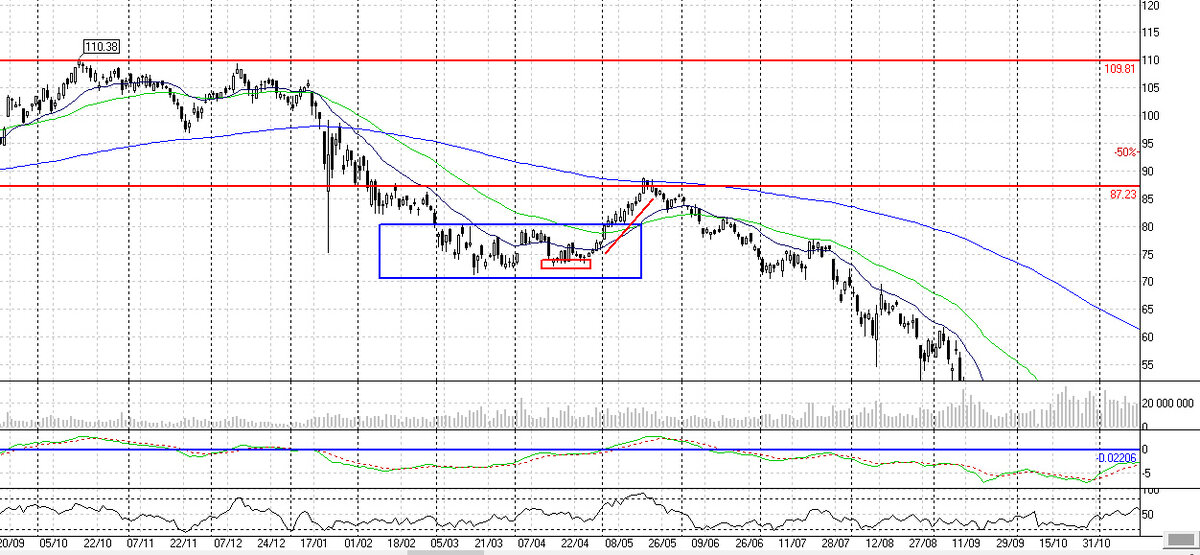Select the 05/10 date label
The image size is (1200, 555).
pyautogui.click(x=53, y=544)
